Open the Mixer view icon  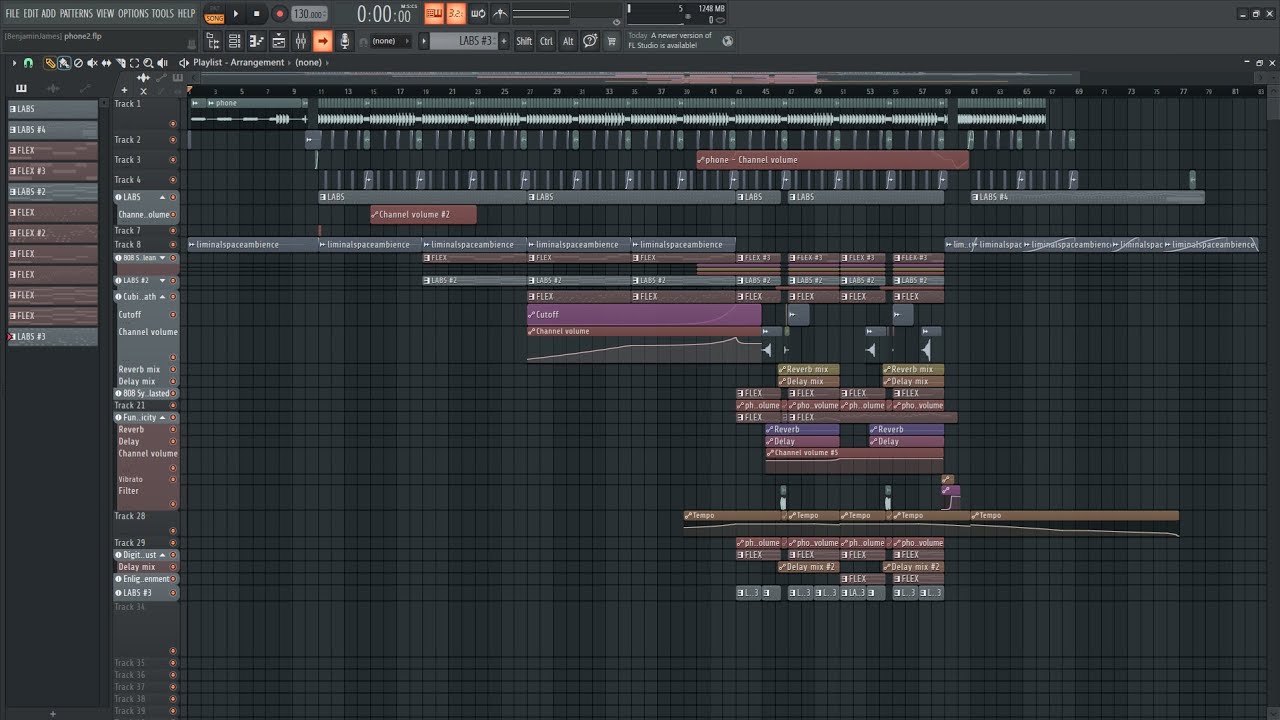coord(300,41)
